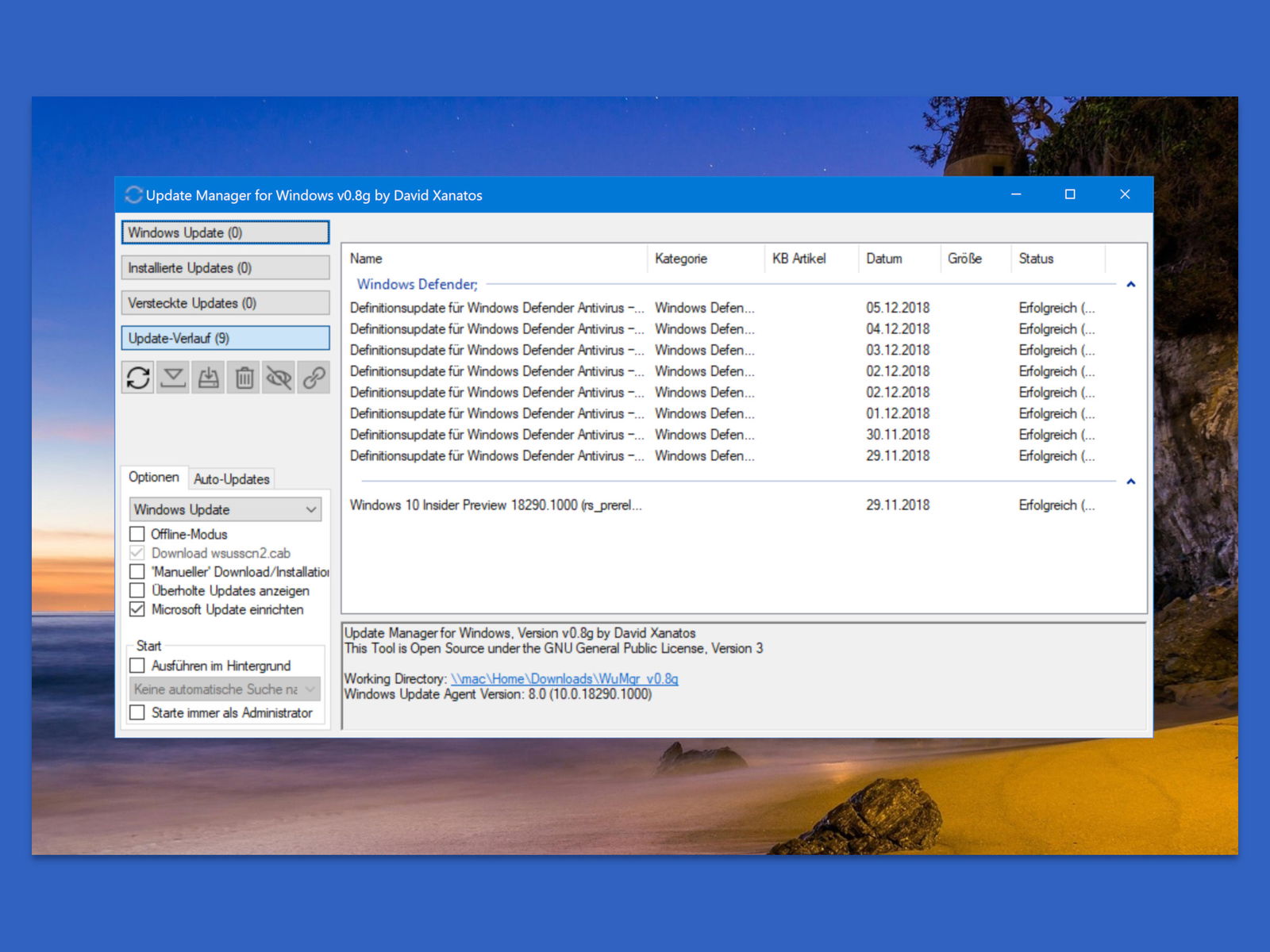Open the 'Keine automatische Suche' dropdown
The image size is (1270, 952).
[225, 689]
